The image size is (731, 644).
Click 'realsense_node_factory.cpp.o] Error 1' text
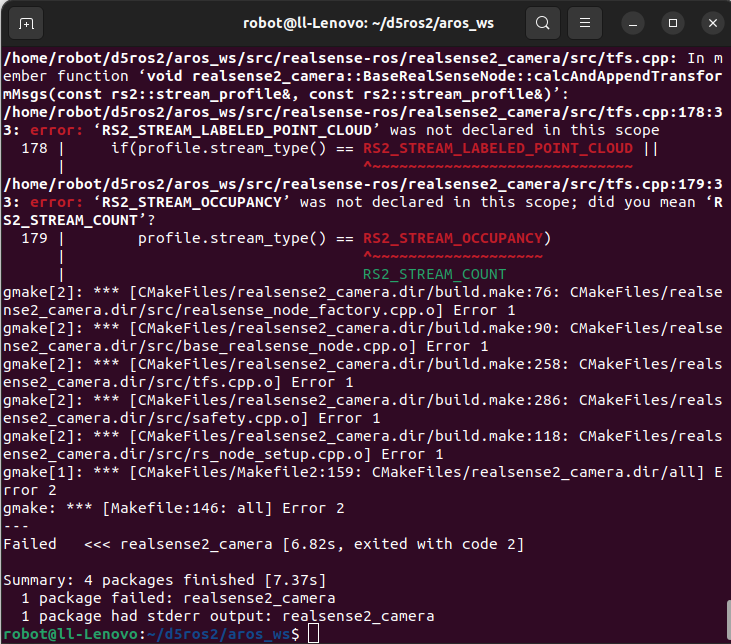pyautogui.click(x=340, y=311)
